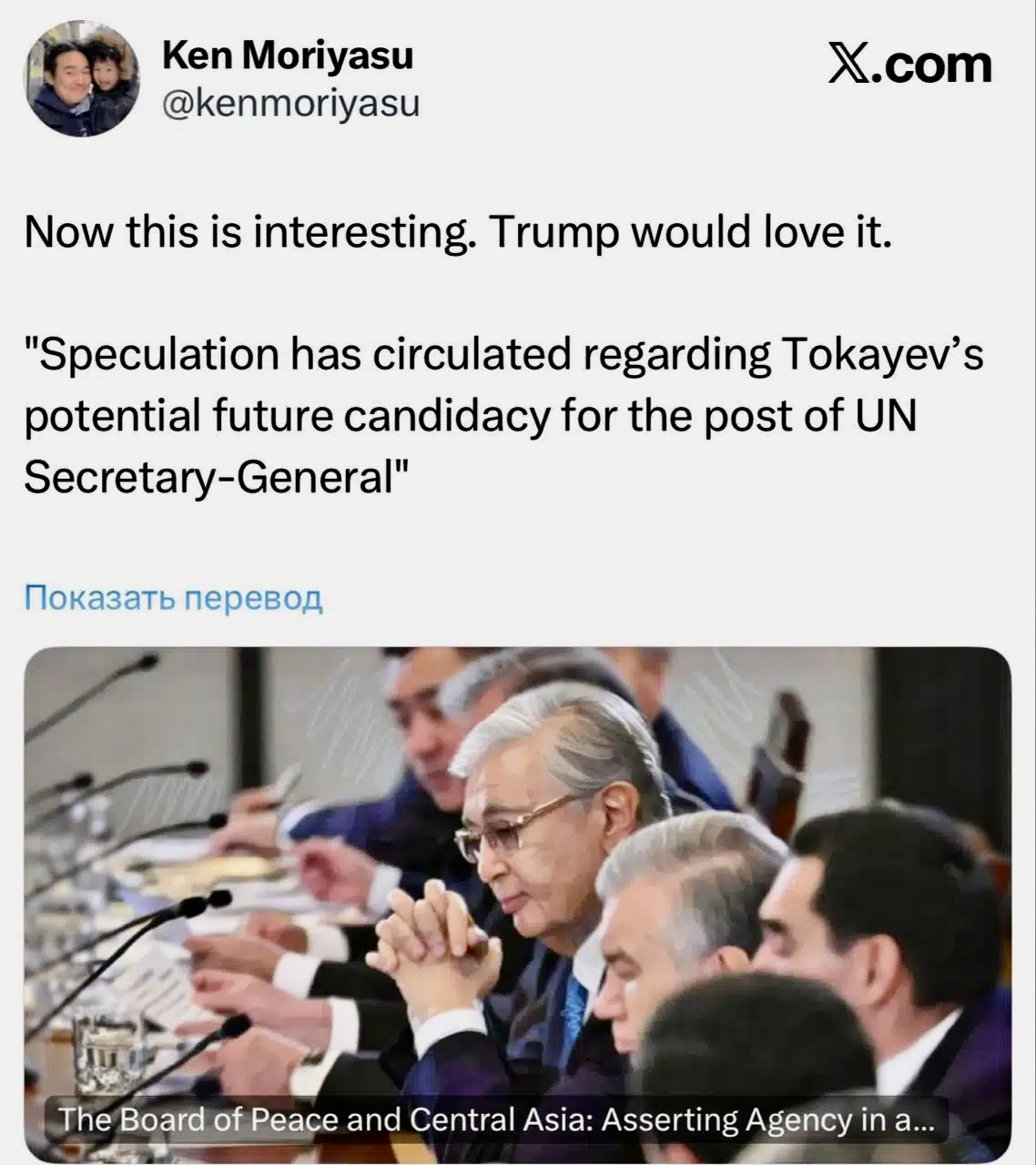The width and height of the screenshot is (1036, 1165).
Task: Click the Board of Peace article headline caption
Action: [496, 1119]
